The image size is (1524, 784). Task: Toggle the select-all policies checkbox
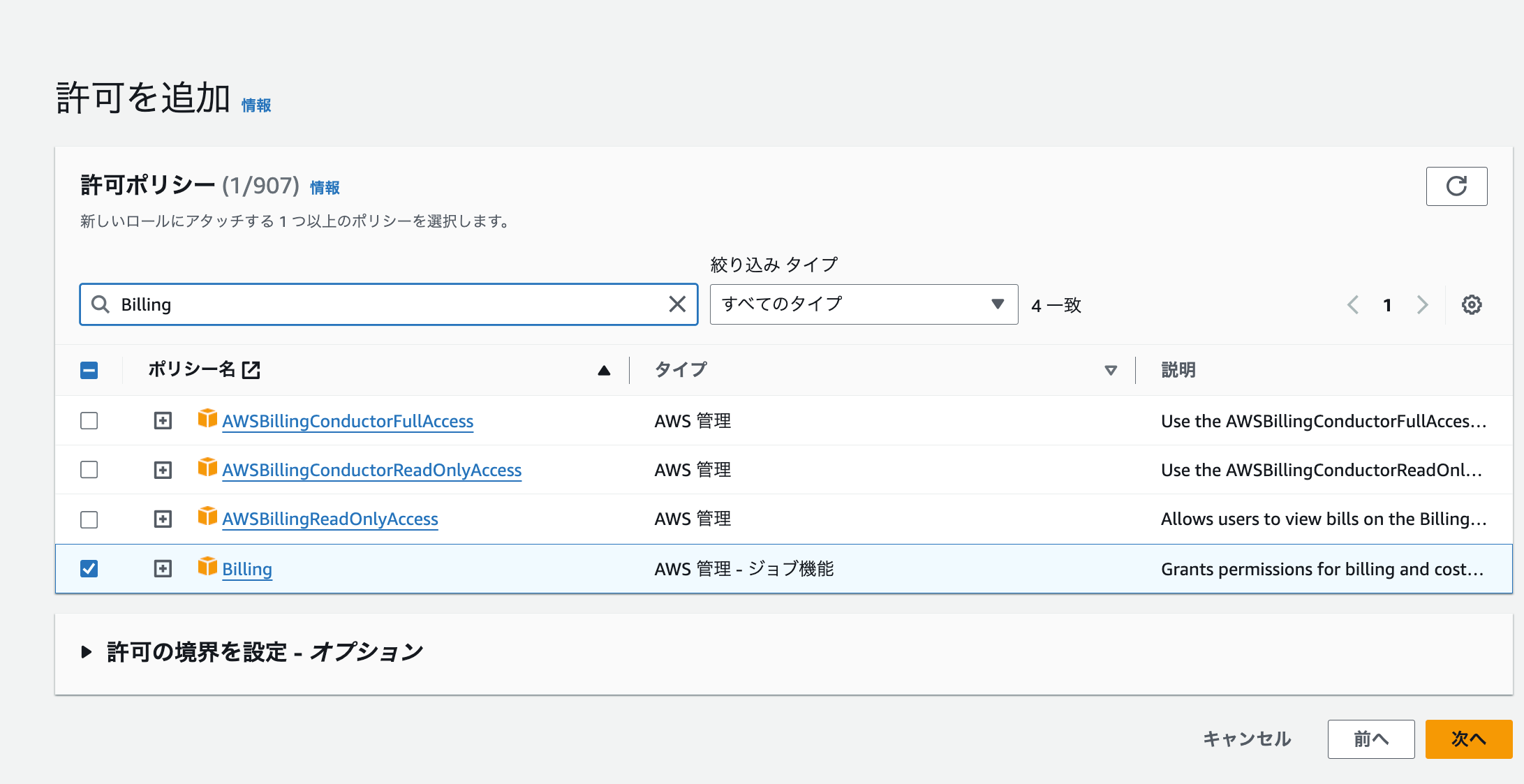click(89, 370)
